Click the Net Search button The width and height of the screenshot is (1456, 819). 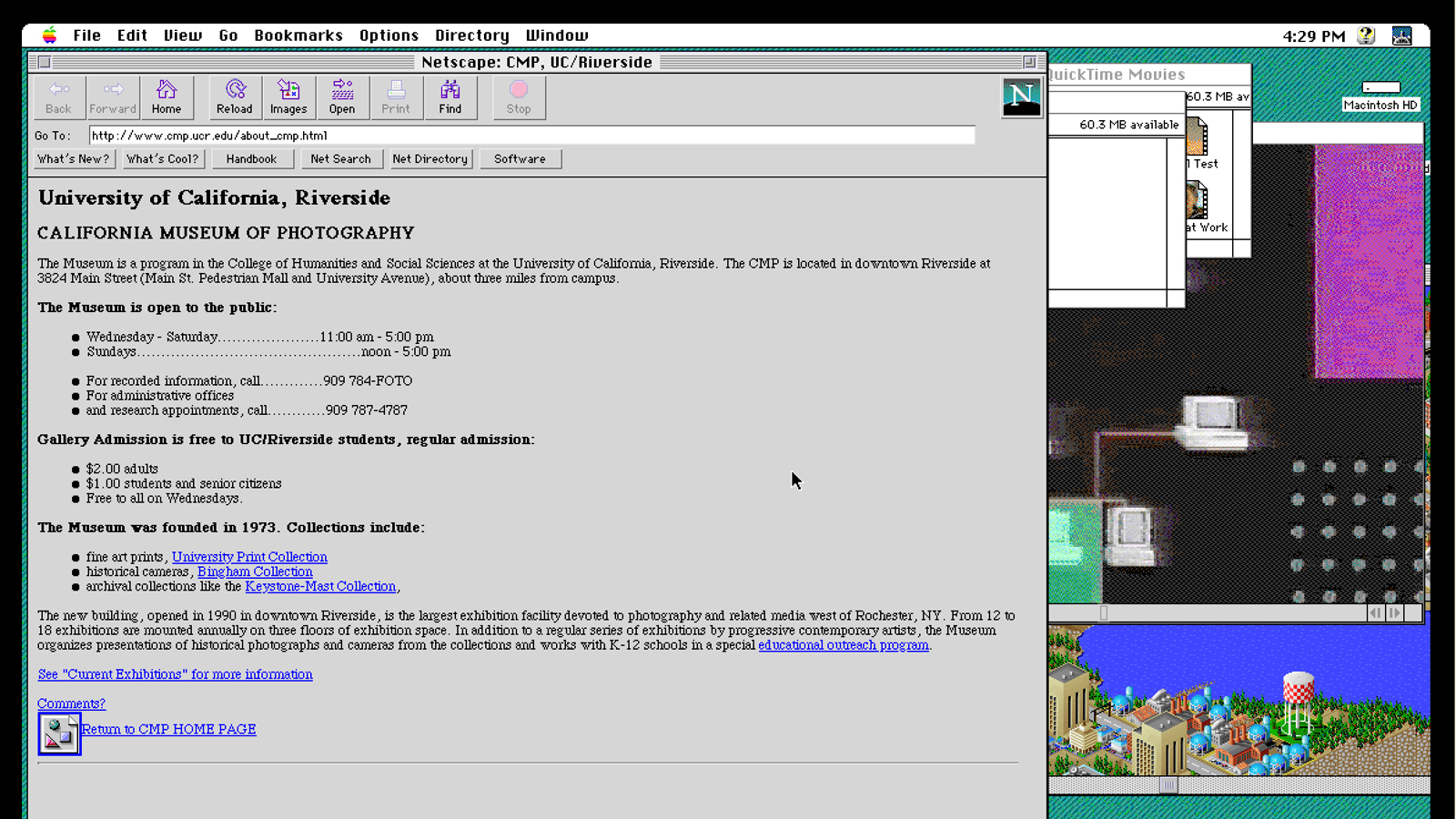(x=340, y=159)
